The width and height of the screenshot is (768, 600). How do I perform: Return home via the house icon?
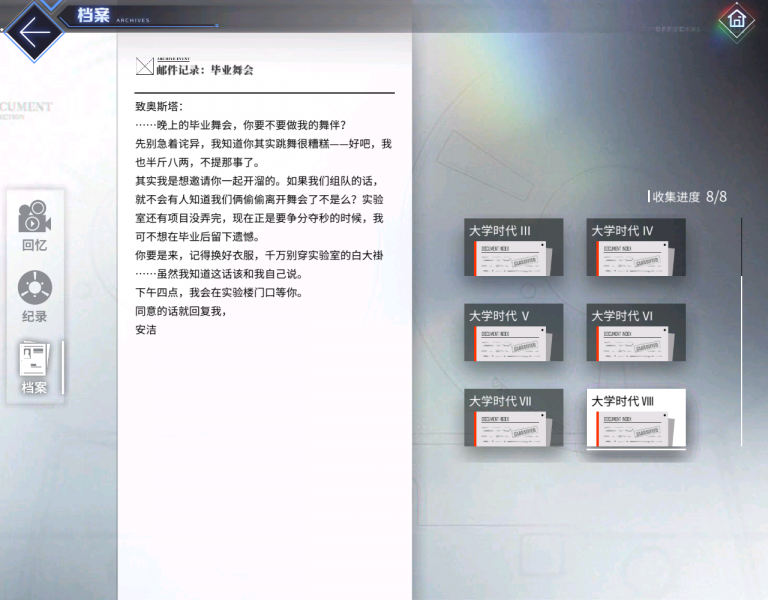pyautogui.click(x=737, y=20)
